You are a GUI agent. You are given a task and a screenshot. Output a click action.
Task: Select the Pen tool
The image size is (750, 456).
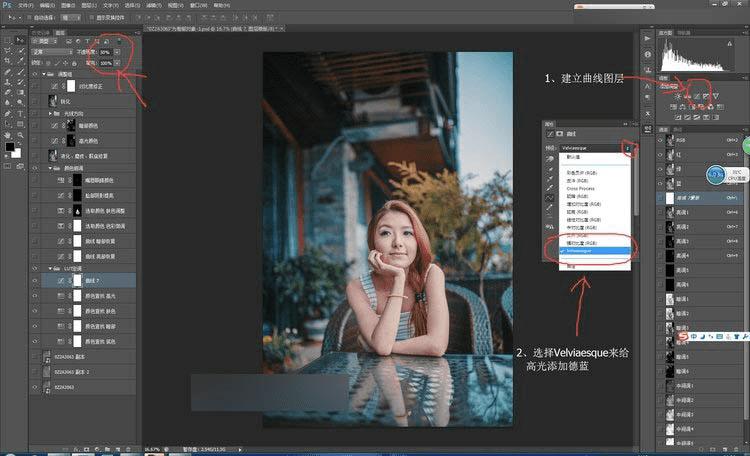pos(8,113)
